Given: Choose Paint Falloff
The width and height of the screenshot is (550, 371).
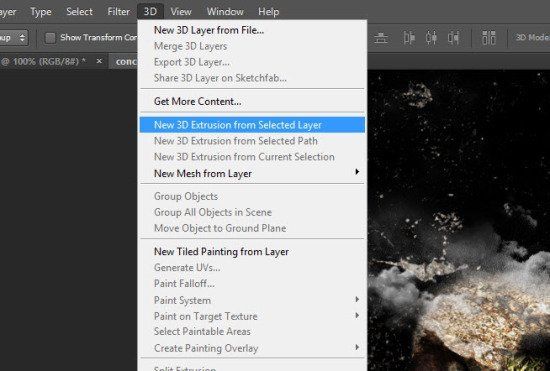Looking at the screenshot, I should point(252,283).
